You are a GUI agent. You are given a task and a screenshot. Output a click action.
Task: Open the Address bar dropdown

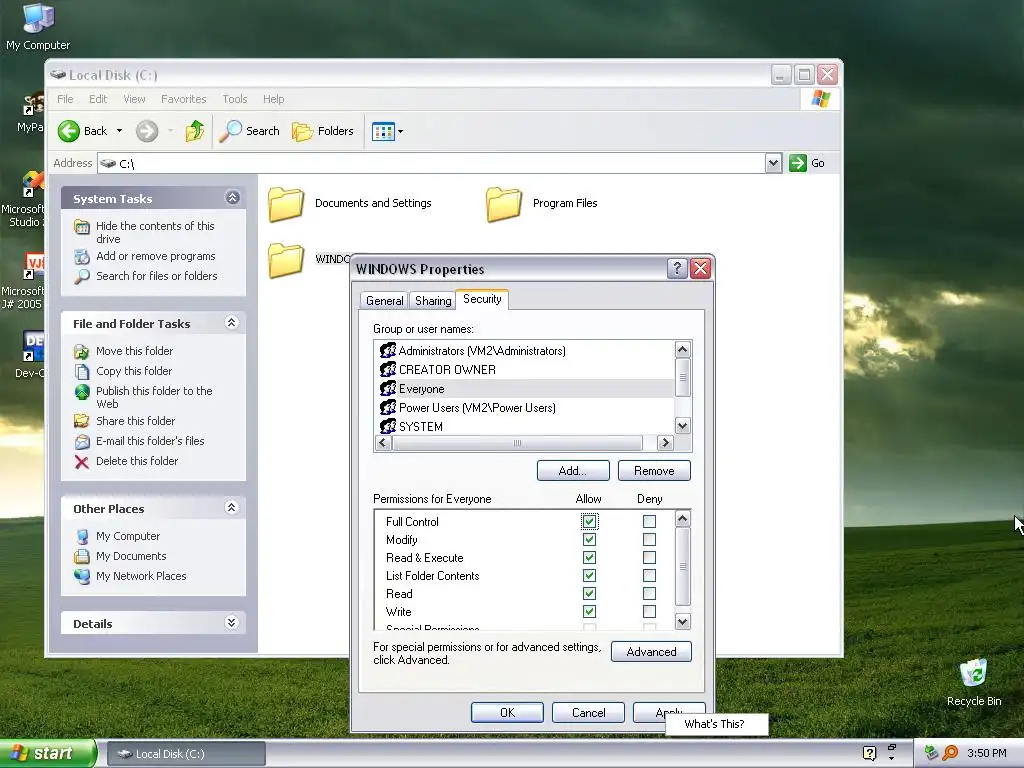click(x=773, y=163)
